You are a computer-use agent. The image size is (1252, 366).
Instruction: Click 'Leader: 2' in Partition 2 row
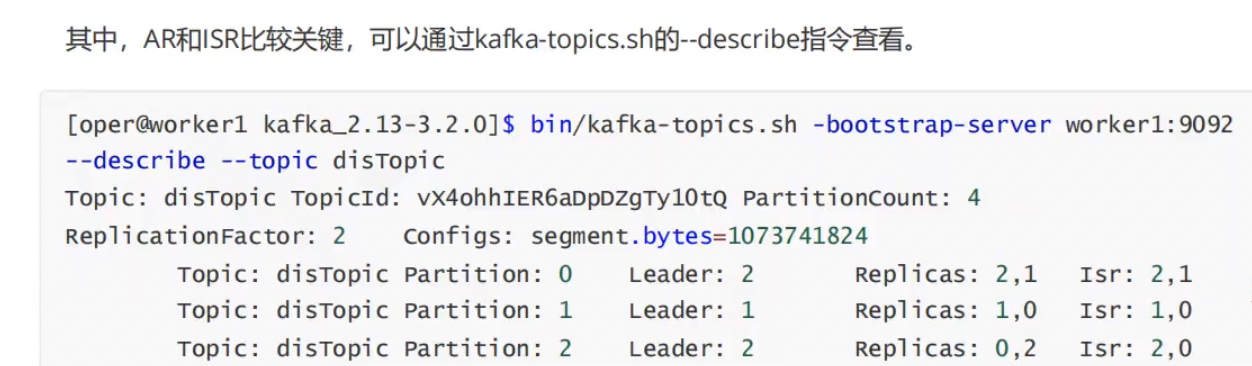(692, 349)
